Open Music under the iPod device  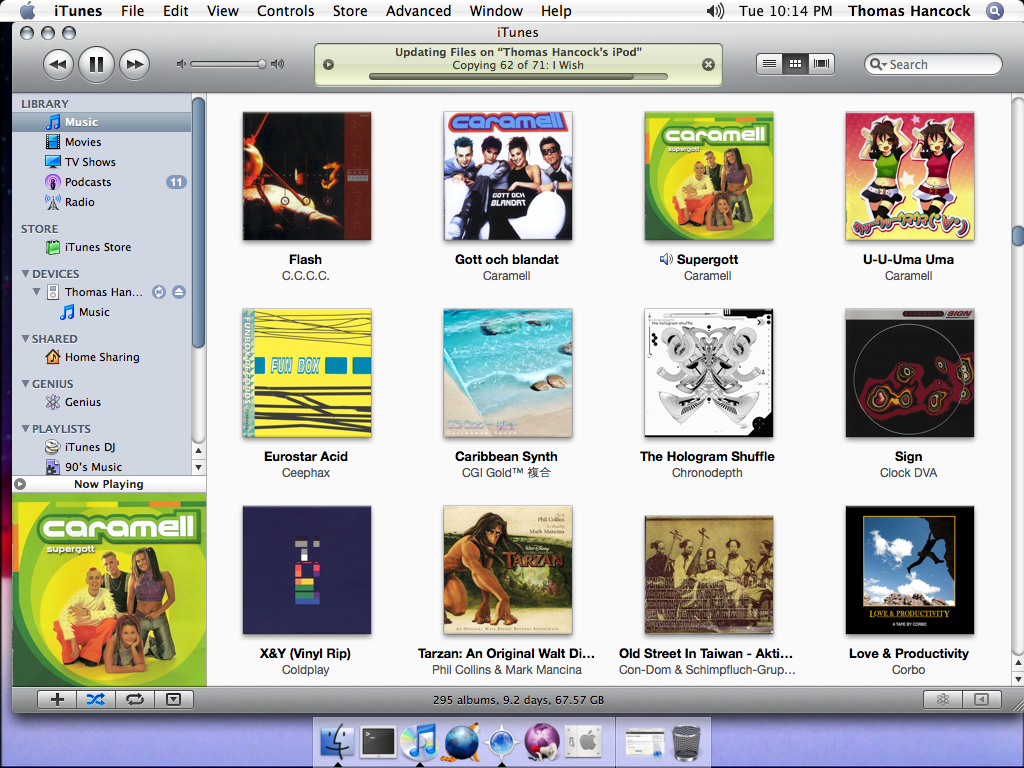click(x=102, y=312)
